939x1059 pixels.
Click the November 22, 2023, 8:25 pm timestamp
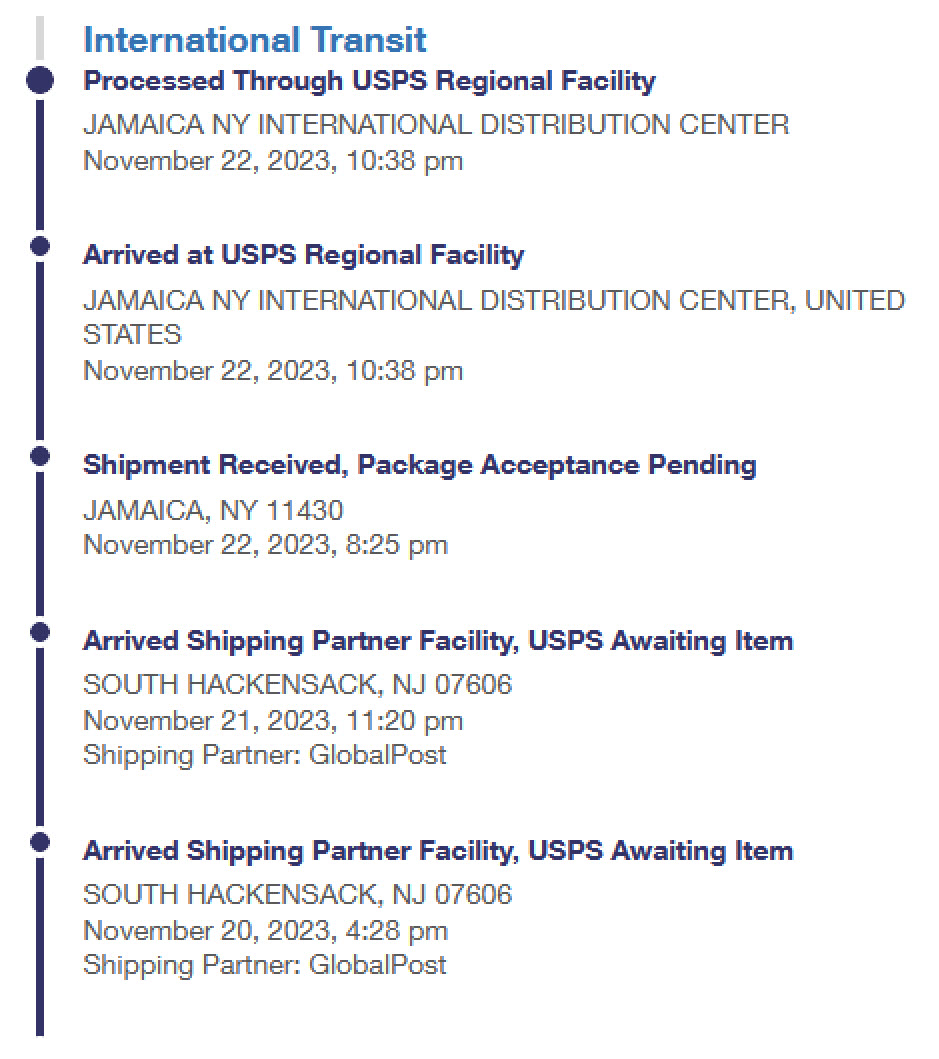pos(265,545)
